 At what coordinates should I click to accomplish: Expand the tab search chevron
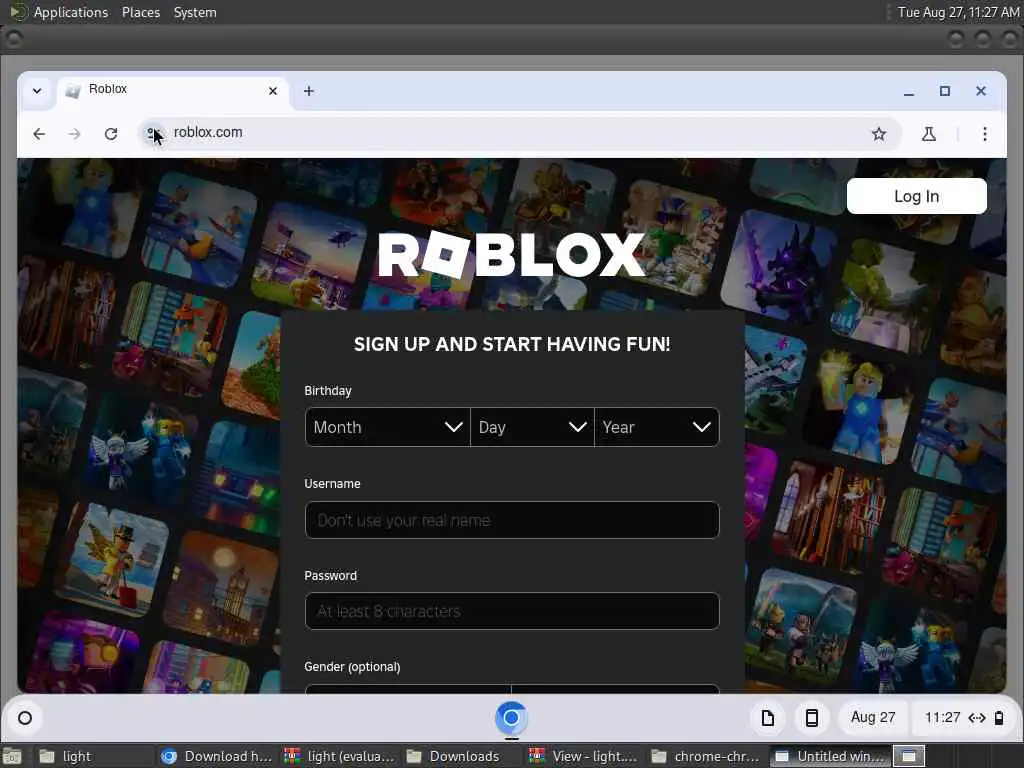[x=37, y=91]
